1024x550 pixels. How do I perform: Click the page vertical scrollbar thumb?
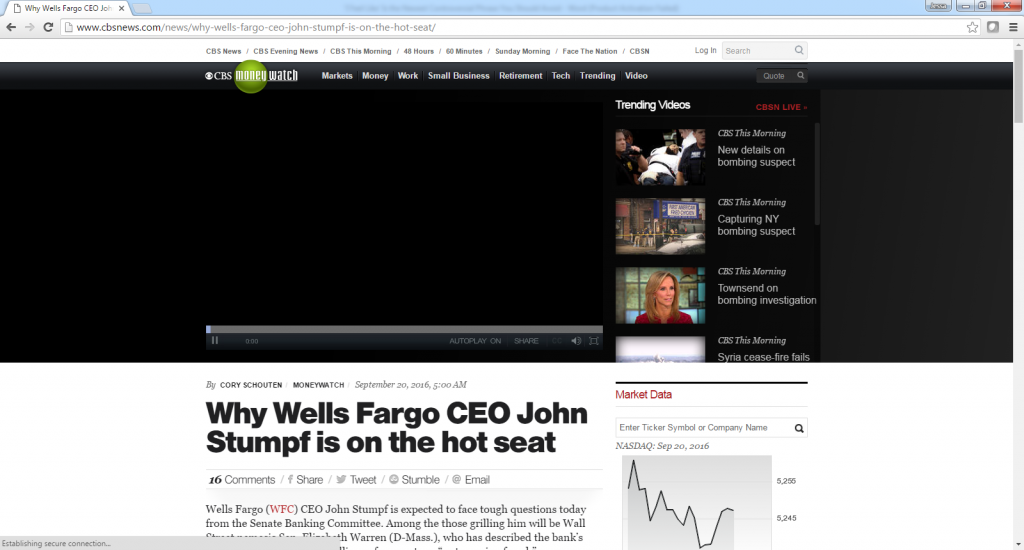(x=1018, y=85)
